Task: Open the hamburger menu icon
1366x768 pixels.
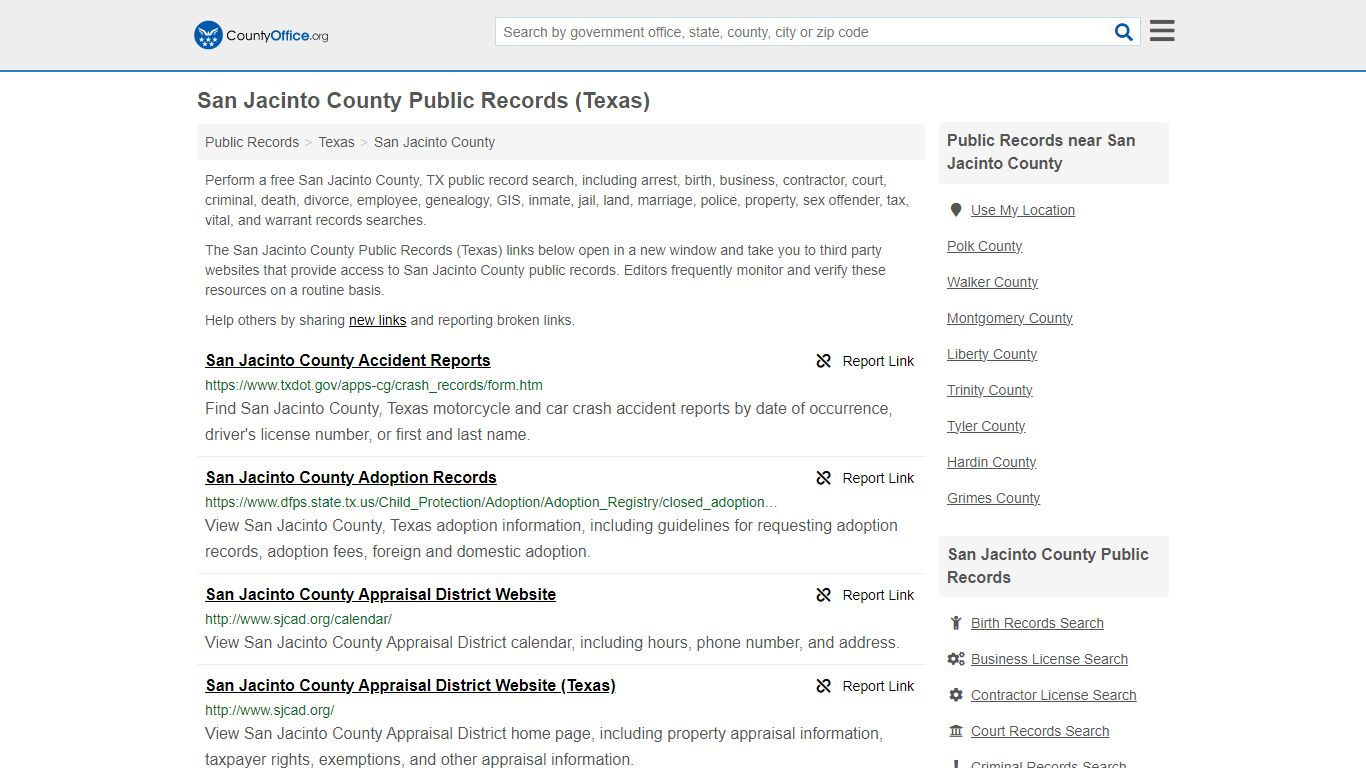Action: tap(1162, 31)
